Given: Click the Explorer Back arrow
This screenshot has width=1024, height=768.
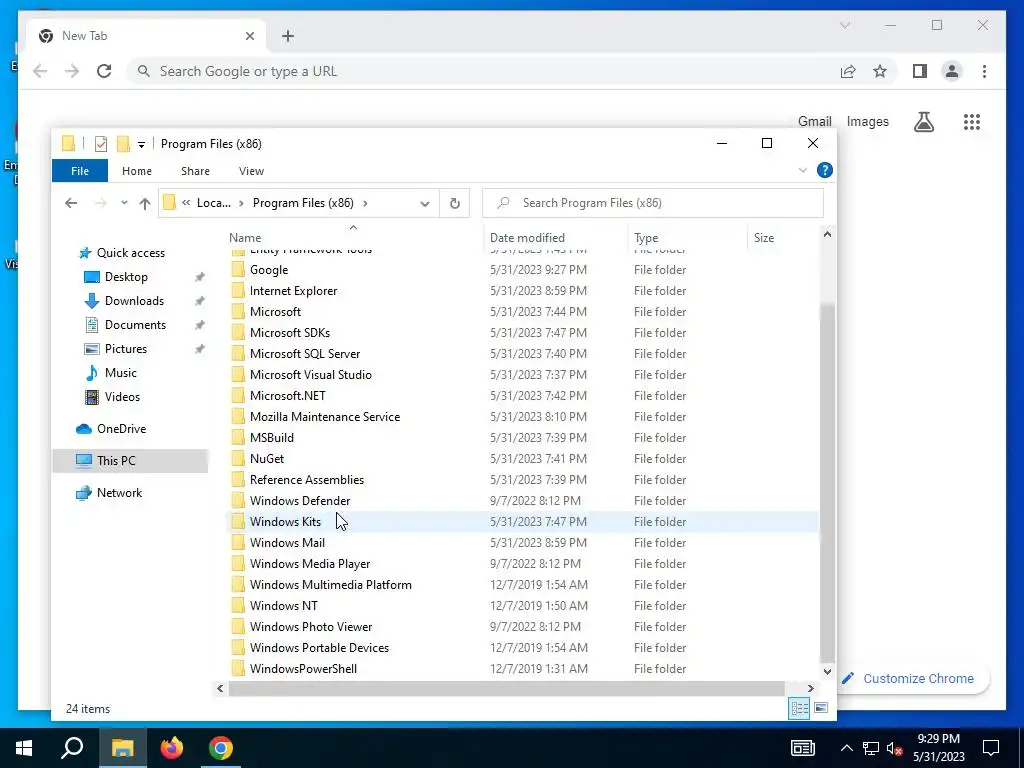Looking at the screenshot, I should point(71,203).
